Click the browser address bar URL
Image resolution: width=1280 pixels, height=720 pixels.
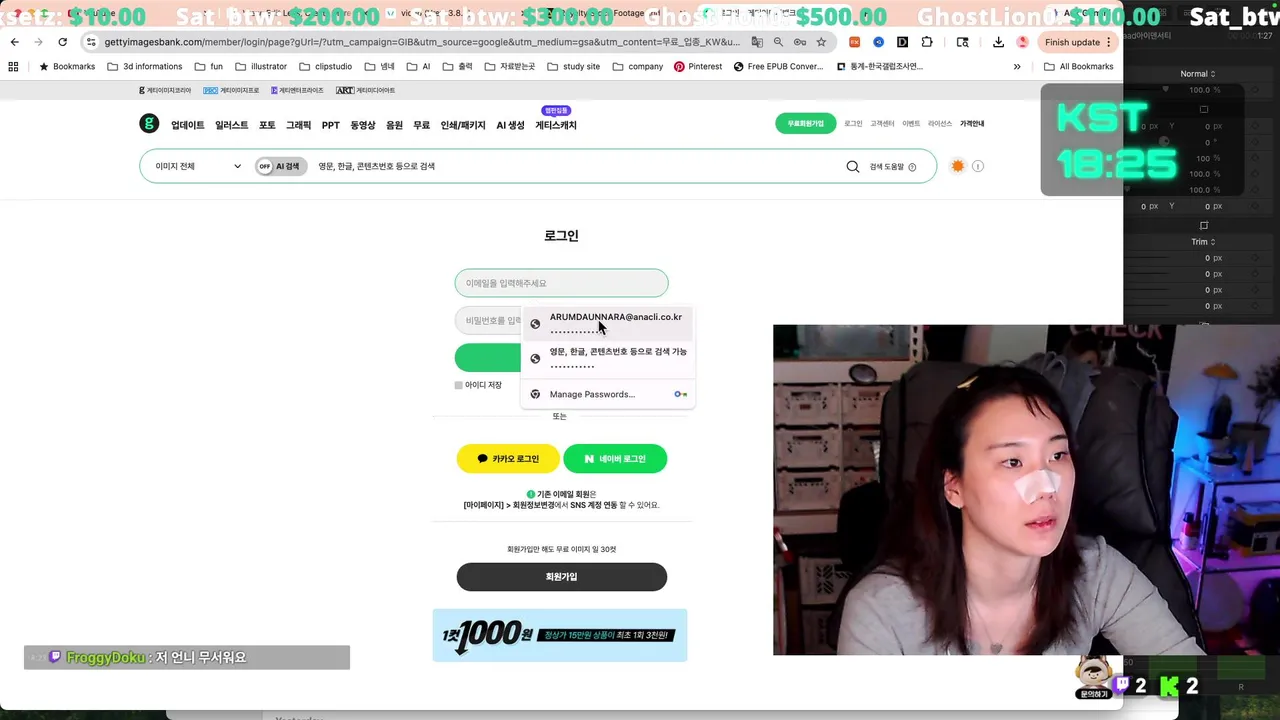click(x=422, y=42)
